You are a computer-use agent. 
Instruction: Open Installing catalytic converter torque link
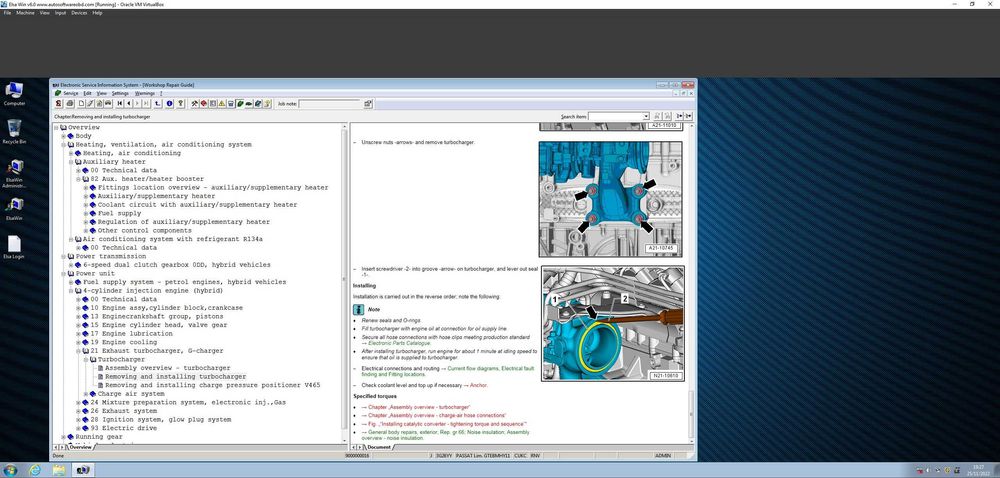click(447, 424)
